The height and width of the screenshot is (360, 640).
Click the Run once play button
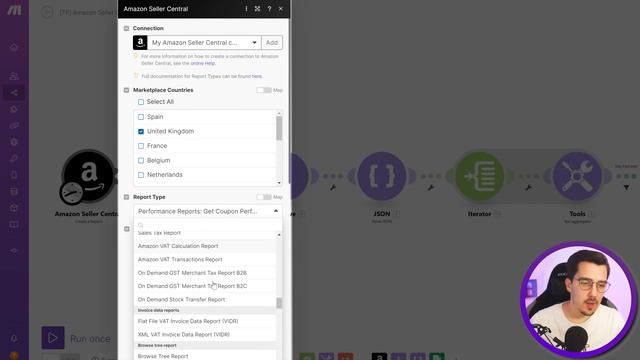pyautogui.click(x=53, y=338)
